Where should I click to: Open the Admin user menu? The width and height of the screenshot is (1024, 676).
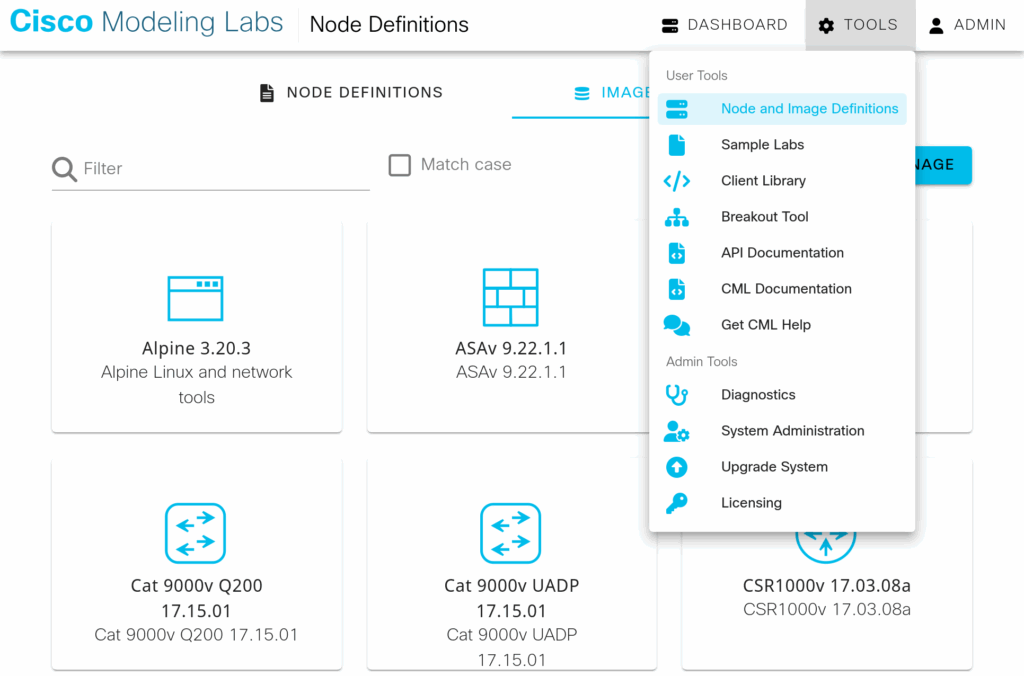(x=966, y=25)
